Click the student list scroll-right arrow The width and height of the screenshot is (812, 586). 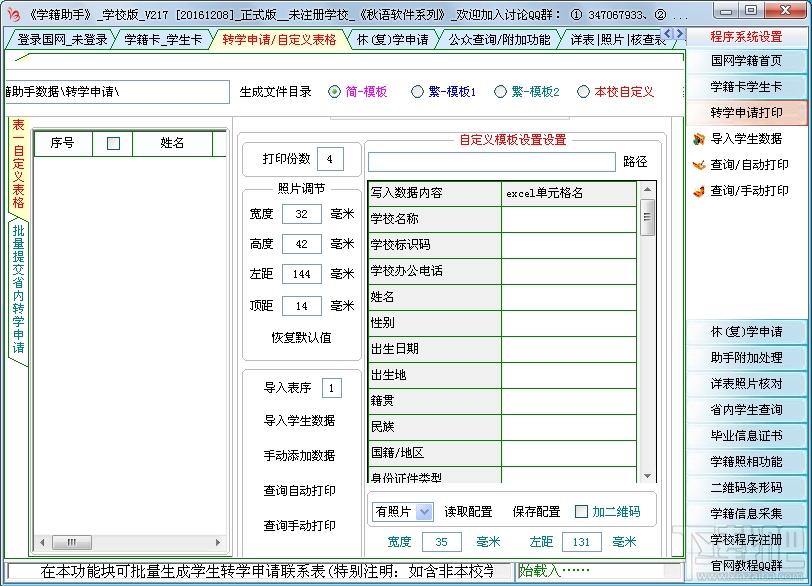tap(218, 542)
